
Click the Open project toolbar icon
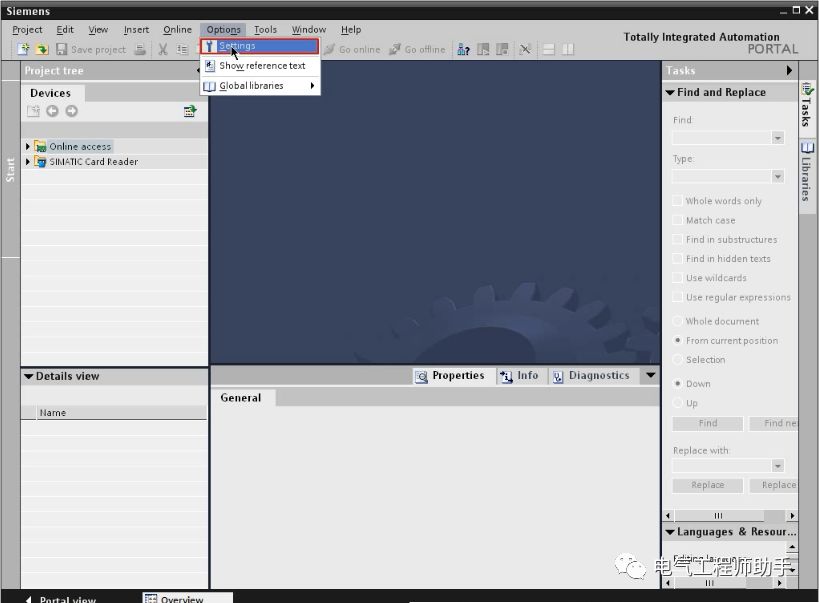[x=42, y=49]
